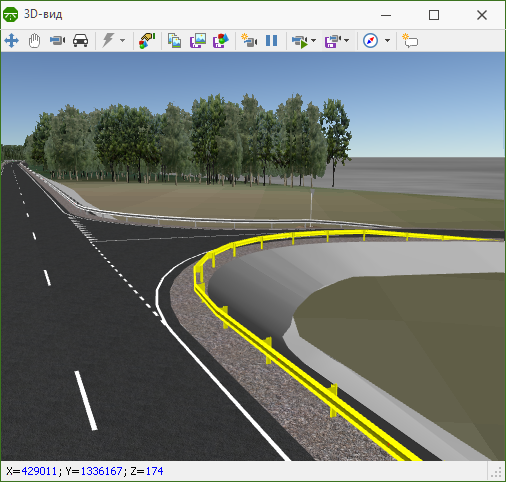Expand the play camera dropdown arrow
The image size is (506, 482).
tap(314, 41)
